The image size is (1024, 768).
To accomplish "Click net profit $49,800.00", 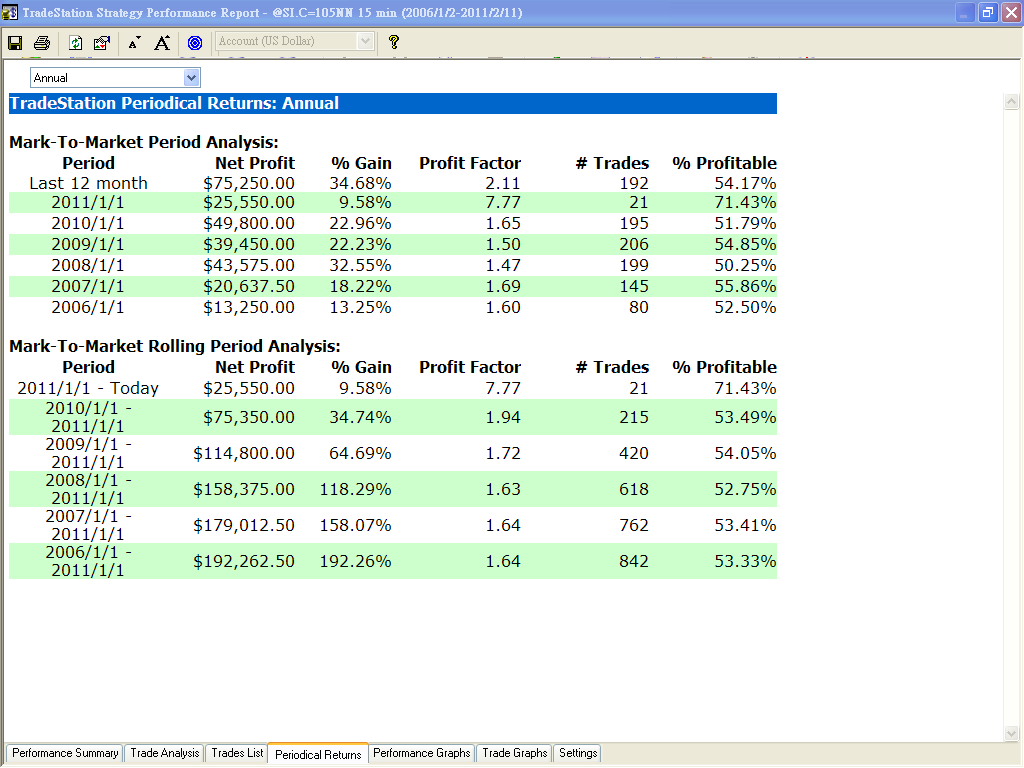I will click(249, 223).
